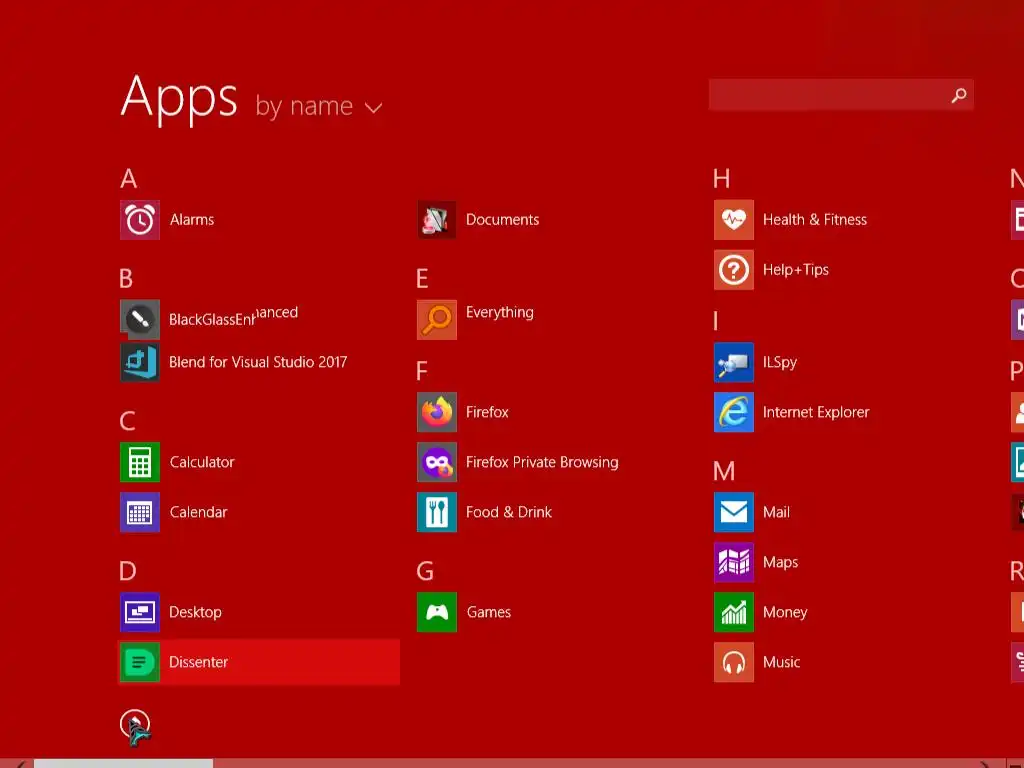Launch the Everything search icon

[437, 319]
